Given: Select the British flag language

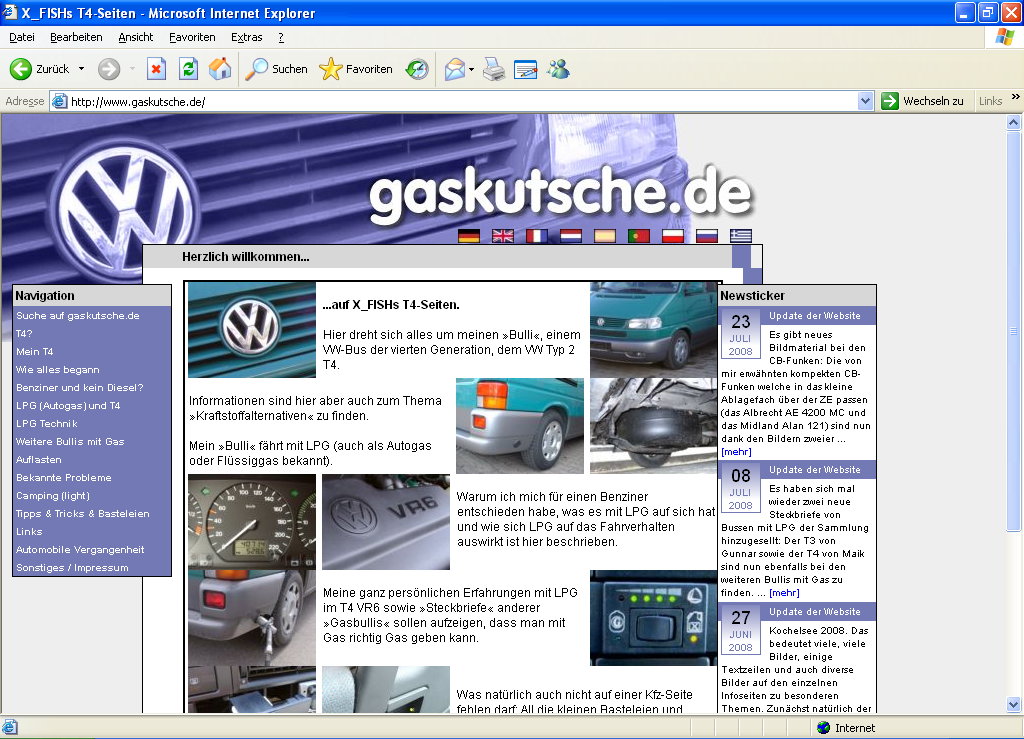Looking at the screenshot, I should point(503,236).
